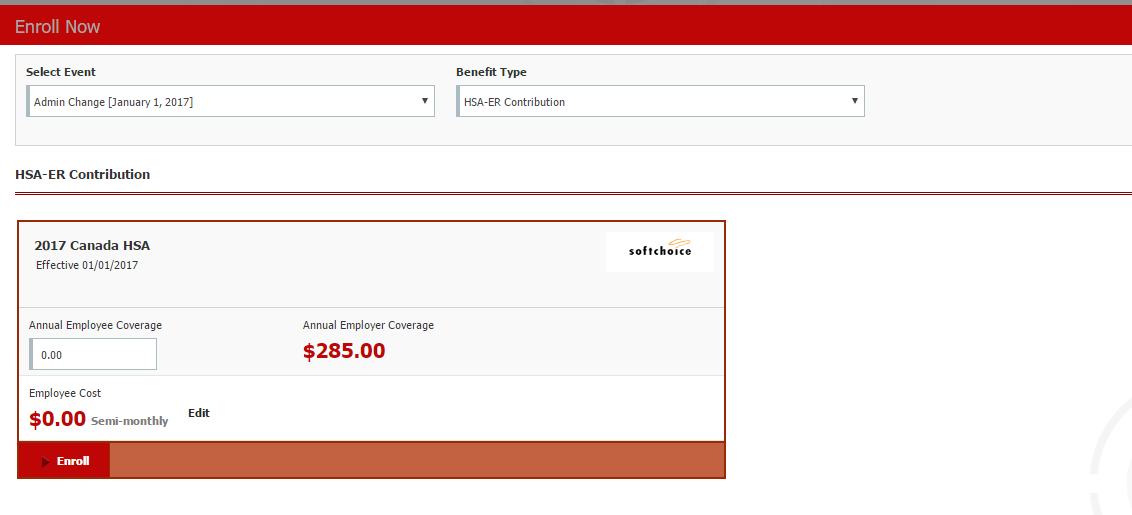Viewport: 1132px width, 515px height.
Task: Click the $285.00 employer coverage amount
Action: point(344,351)
